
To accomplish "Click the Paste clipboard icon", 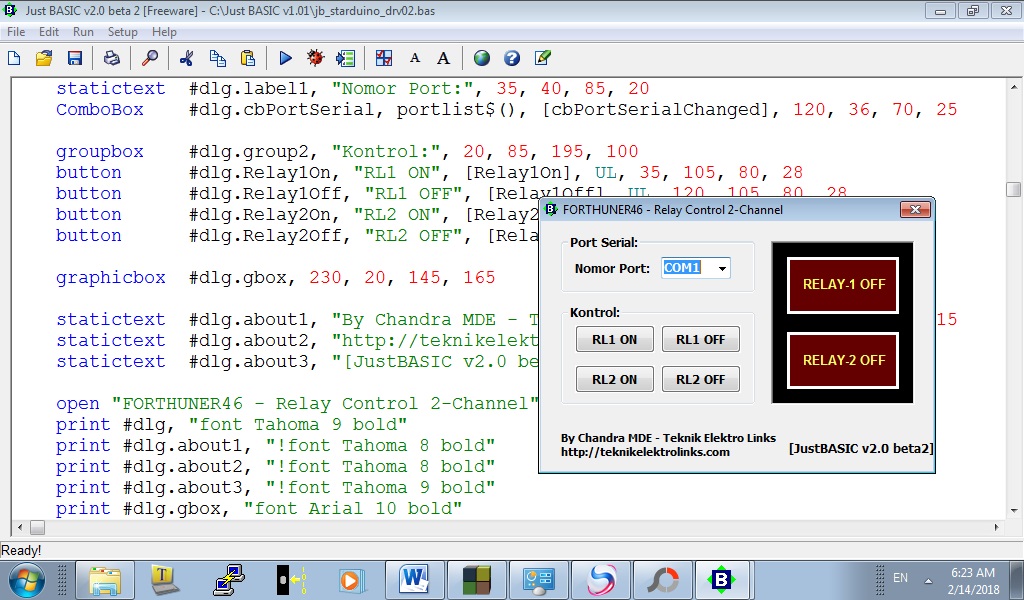I will [x=248, y=58].
